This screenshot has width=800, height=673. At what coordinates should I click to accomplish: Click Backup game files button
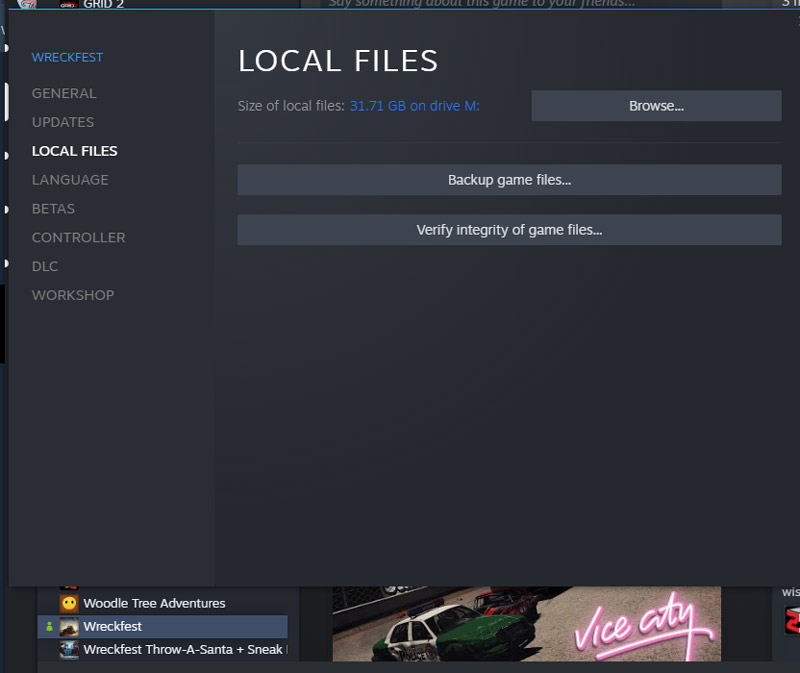point(509,180)
